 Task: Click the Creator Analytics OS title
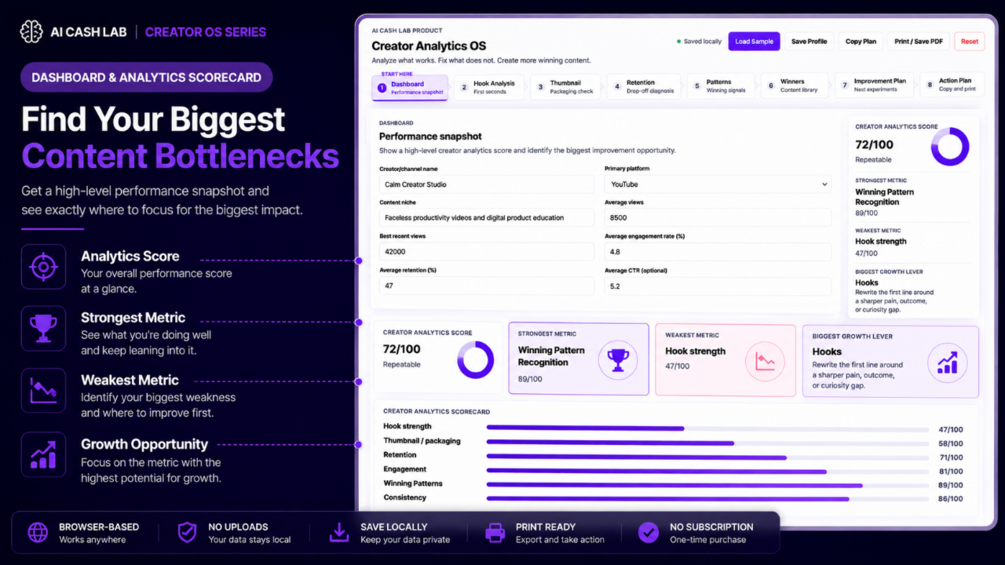pyautogui.click(x=429, y=46)
